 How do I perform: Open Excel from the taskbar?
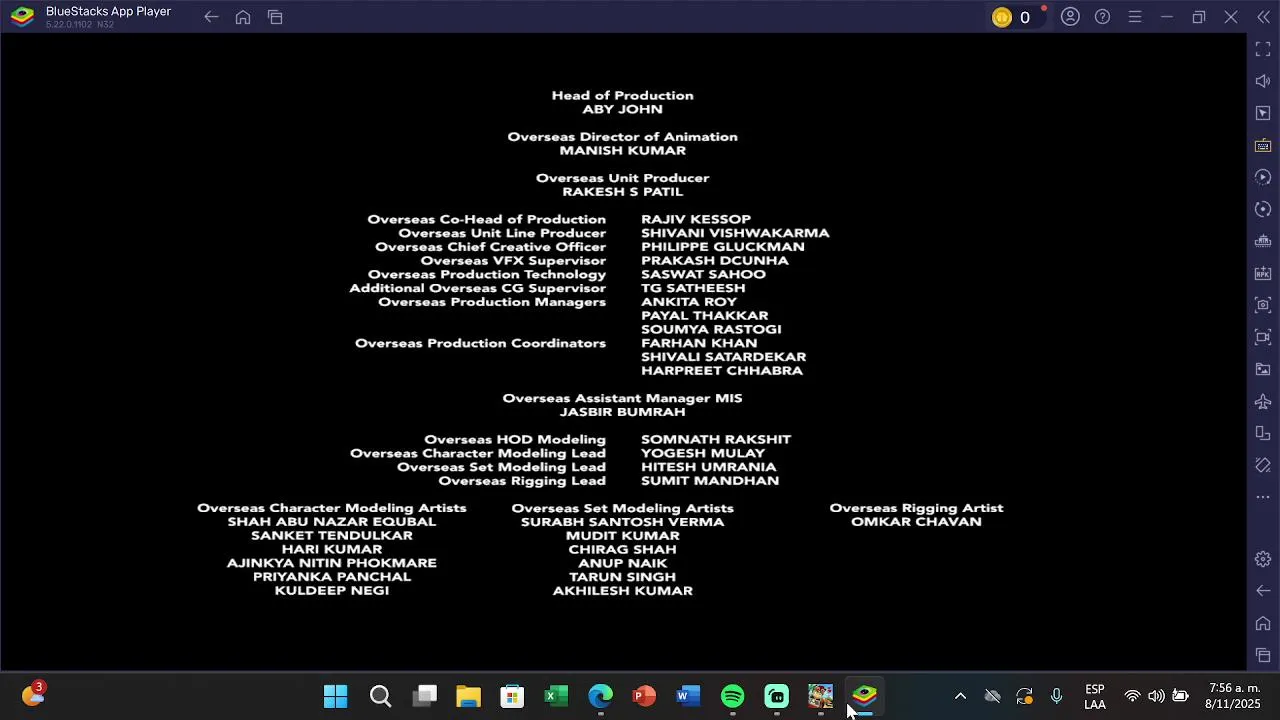coord(556,696)
